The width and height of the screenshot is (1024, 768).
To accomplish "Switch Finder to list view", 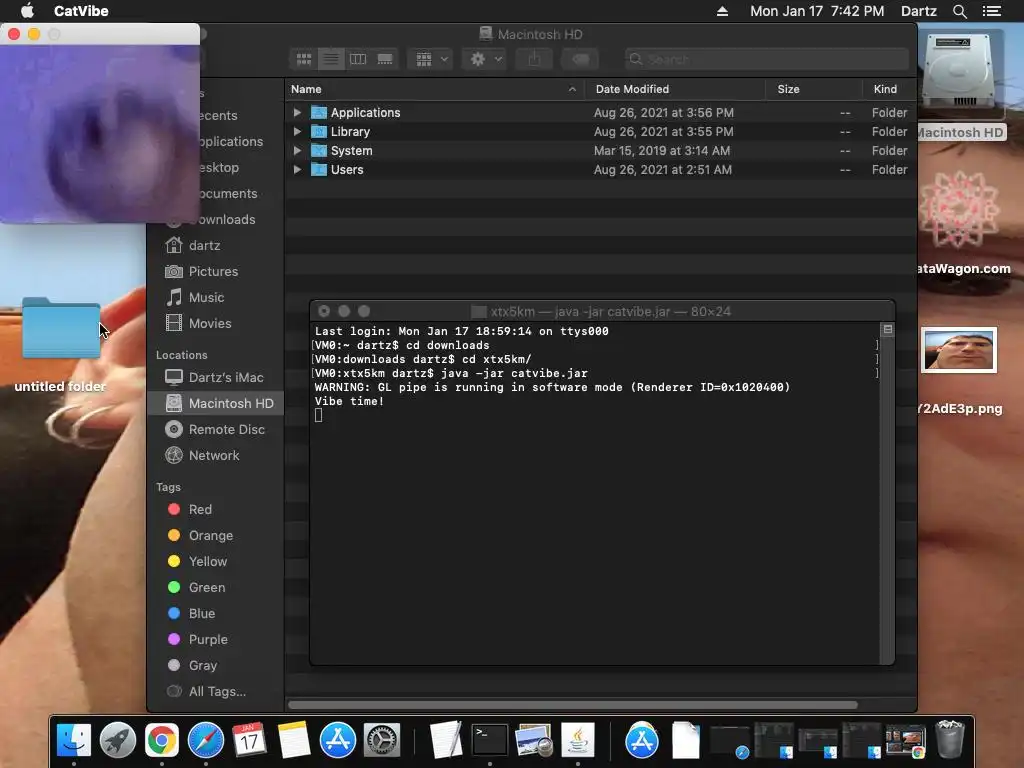I will (331, 59).
